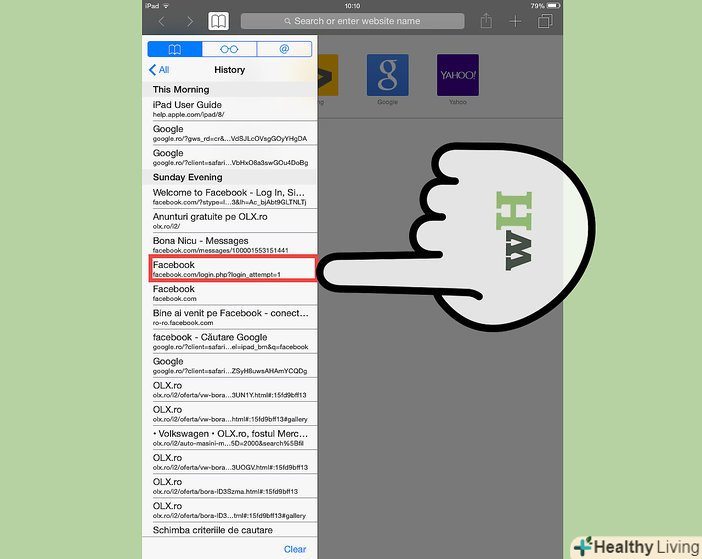Tap the battery indicator in status bar
Image resolution: width=702 pixels, height=559 pixels.
tap(553, 6)
